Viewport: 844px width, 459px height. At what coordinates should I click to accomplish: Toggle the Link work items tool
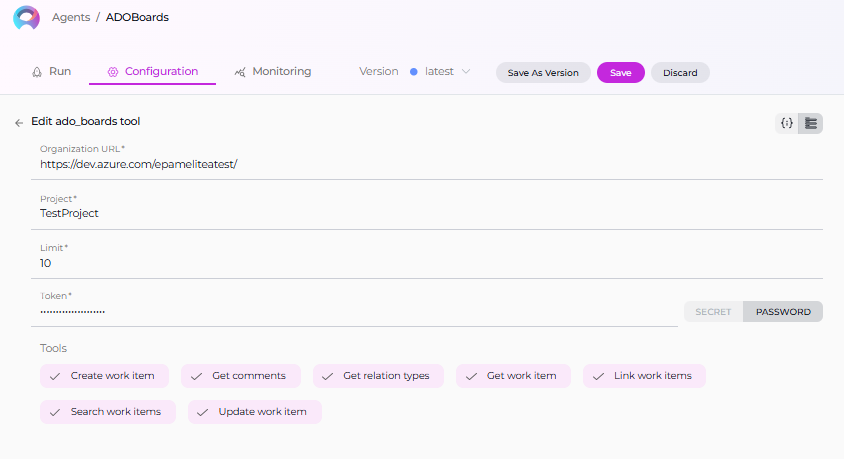[x=644, y=376]
